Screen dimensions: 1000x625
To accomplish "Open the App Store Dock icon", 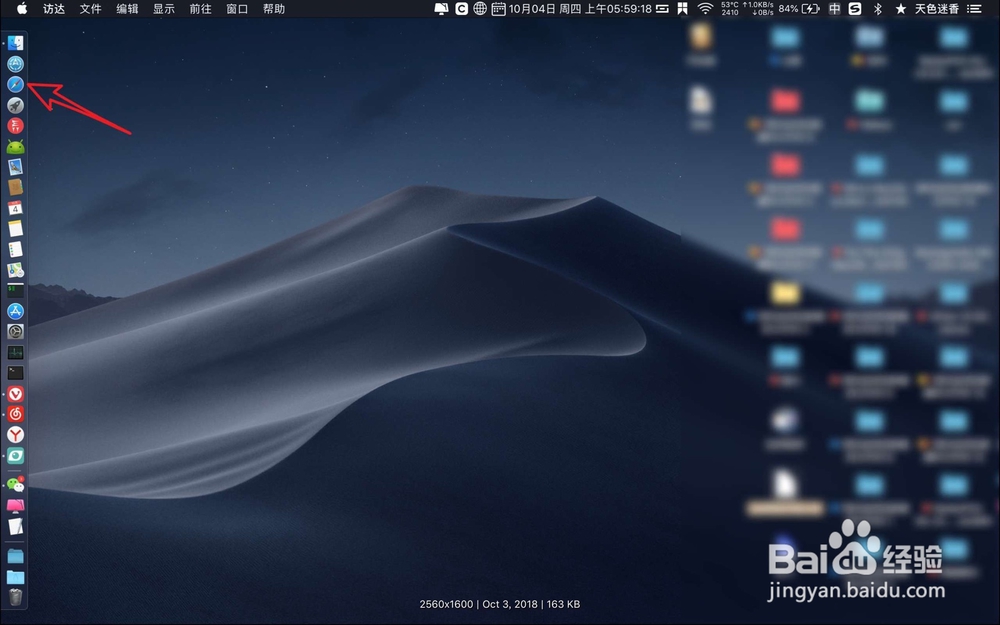I will point(15,311).
